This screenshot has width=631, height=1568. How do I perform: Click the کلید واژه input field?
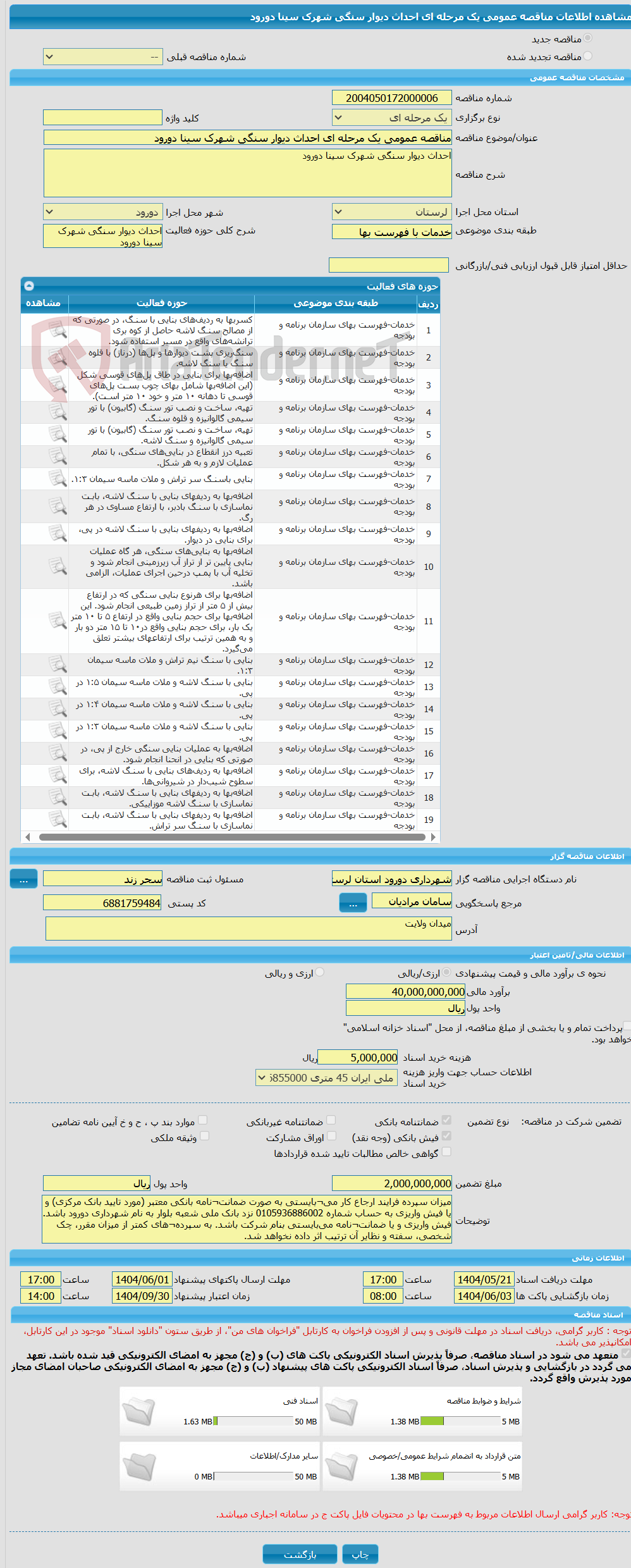click(x=103, y=118)
